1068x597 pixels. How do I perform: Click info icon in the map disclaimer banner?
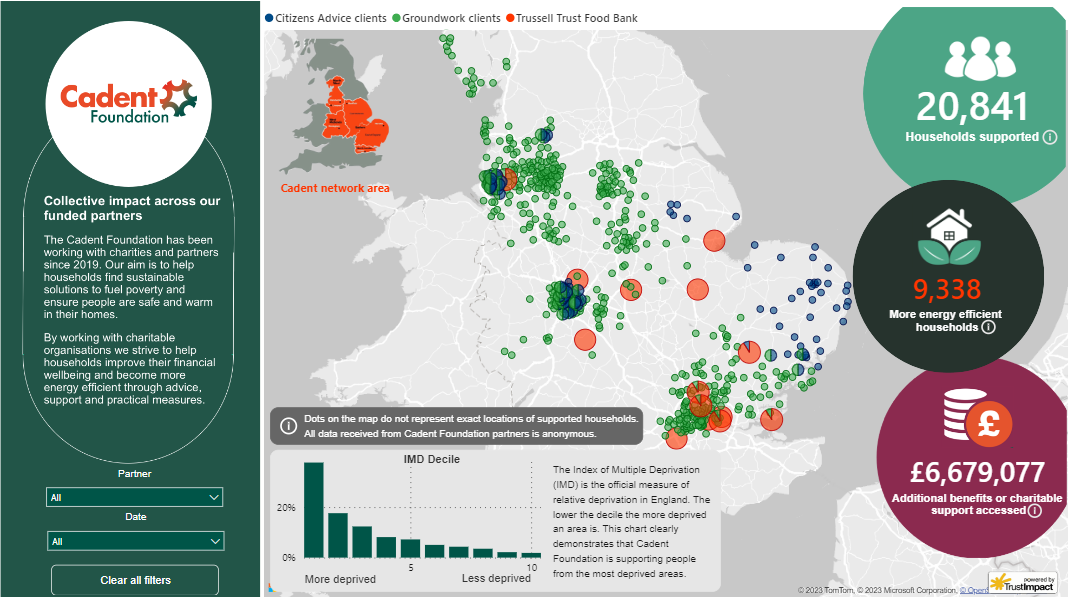(289, 426)
